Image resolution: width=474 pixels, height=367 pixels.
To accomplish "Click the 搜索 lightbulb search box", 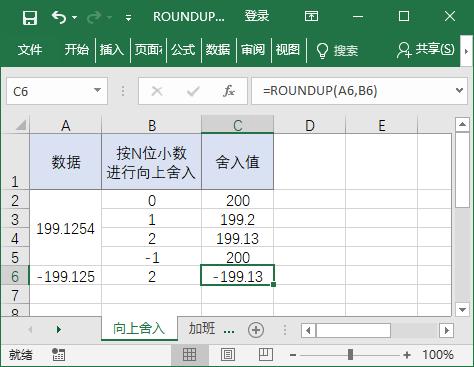I will point(337,51).
